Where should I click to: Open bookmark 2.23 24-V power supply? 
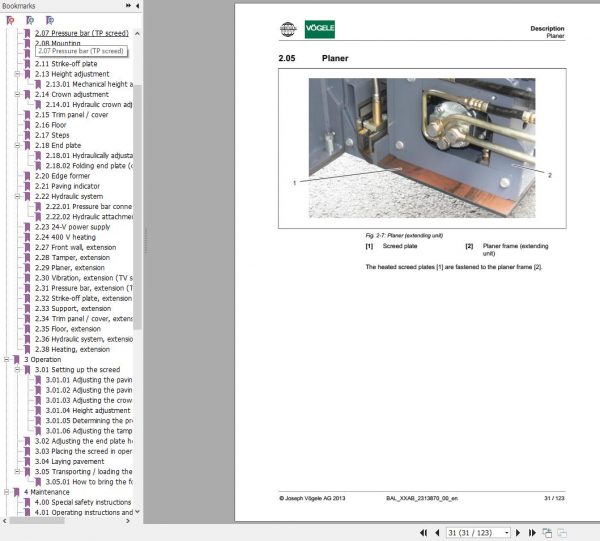click(x=72, y=227)
